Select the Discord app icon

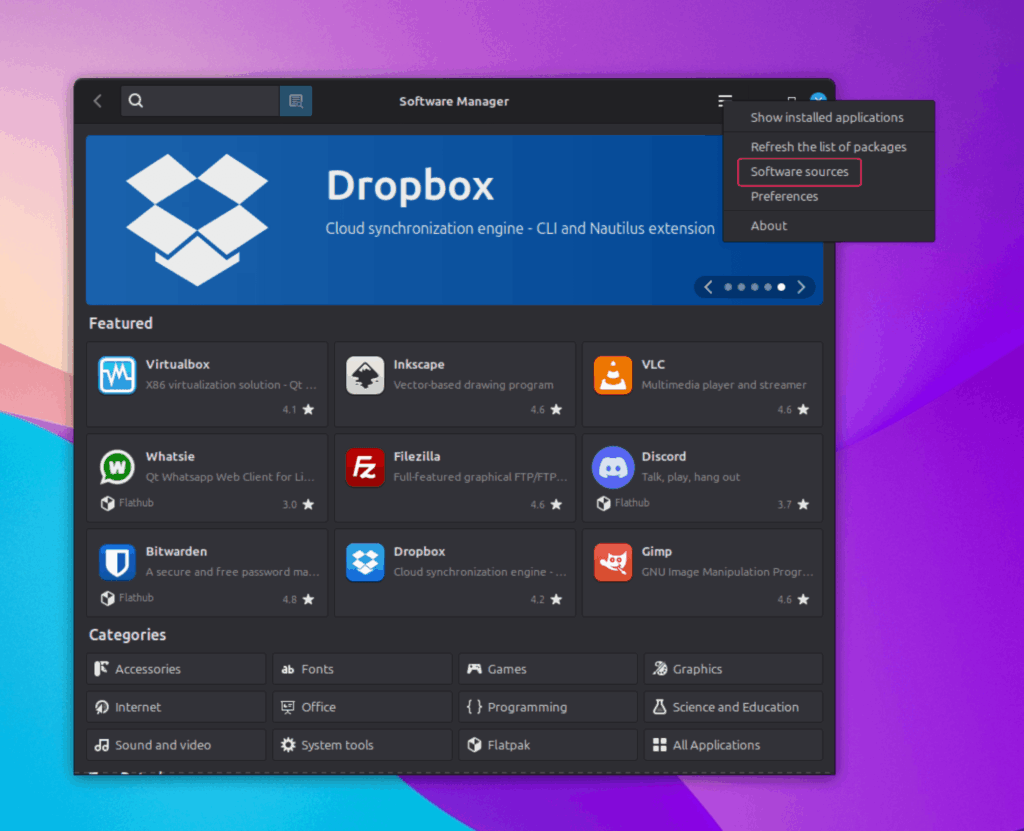click(613, 468)
